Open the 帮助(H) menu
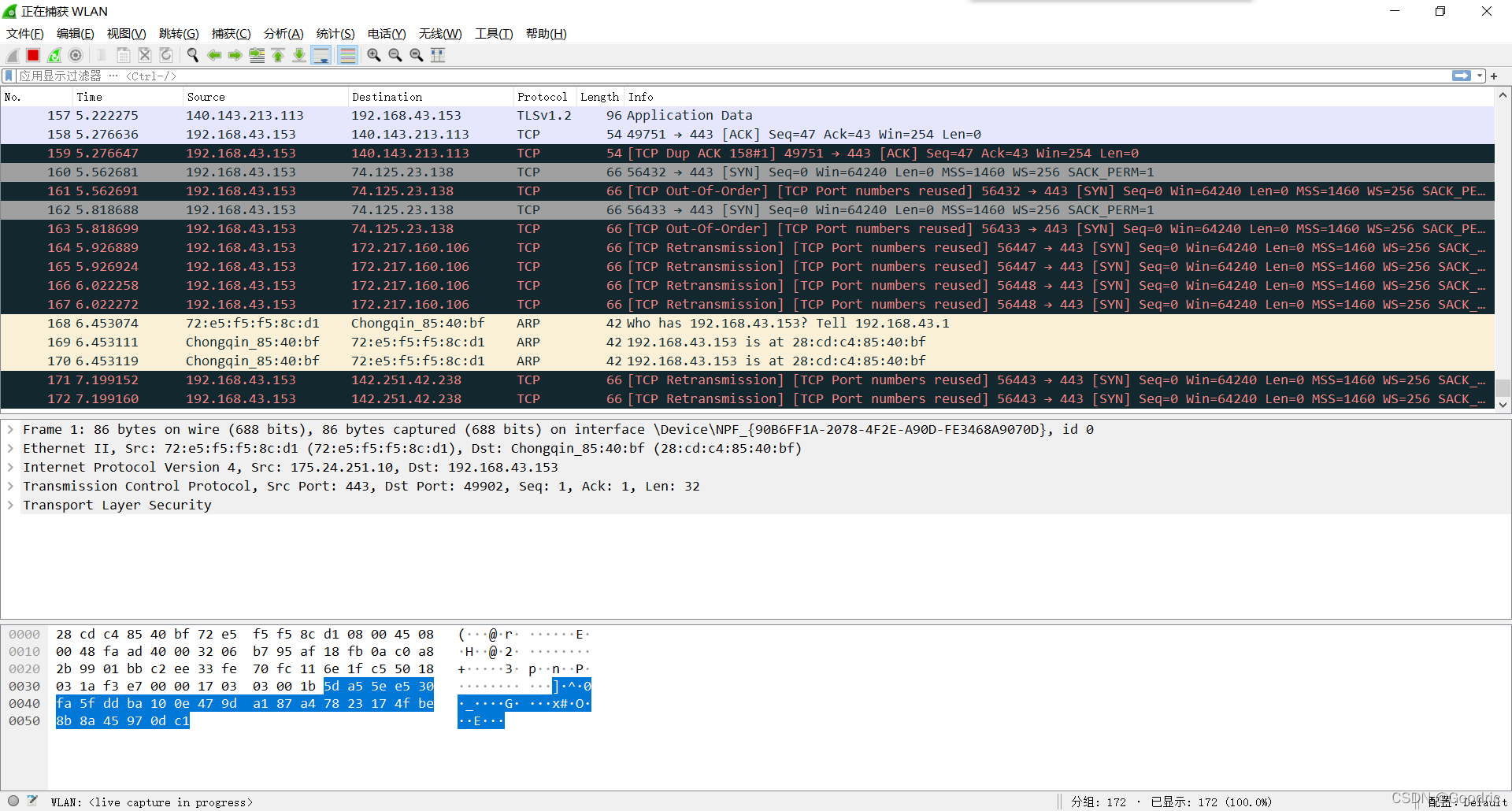Viewport: 1512px width, 811px height. 547,34
